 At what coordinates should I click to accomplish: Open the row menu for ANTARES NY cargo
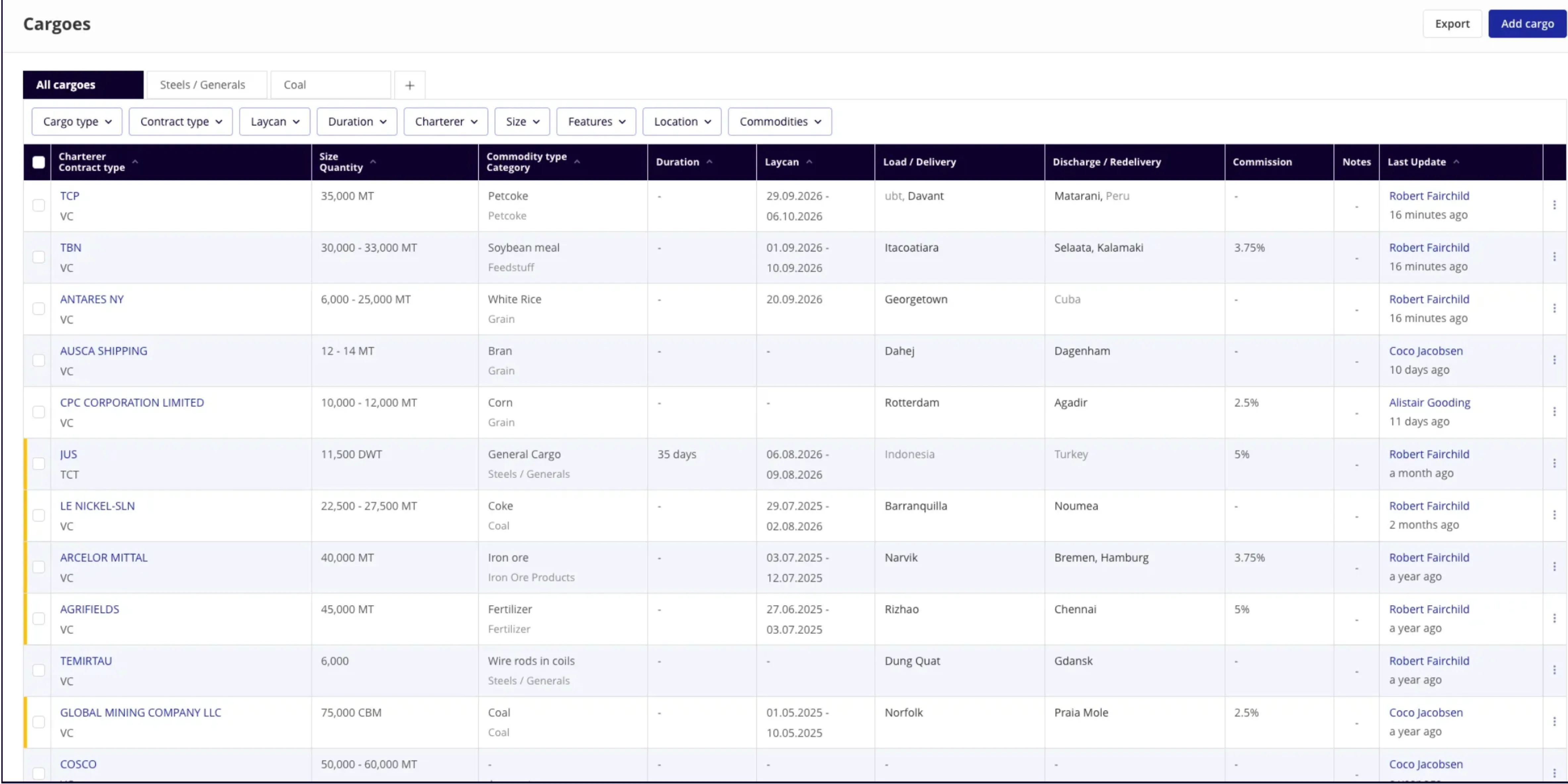(1554, 308)
